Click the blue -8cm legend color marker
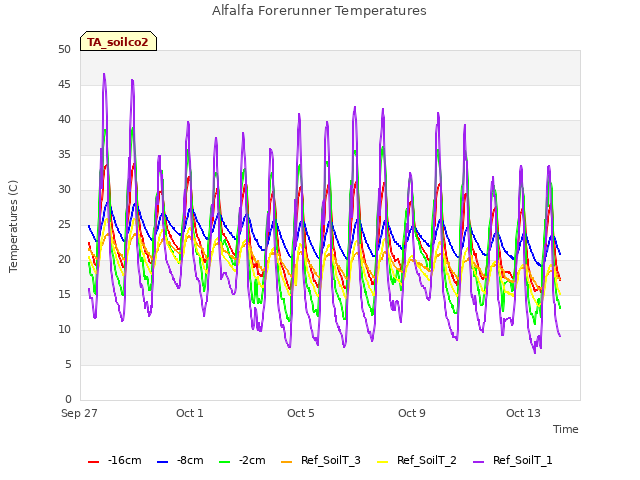640x480 pixels. point(162,462)
